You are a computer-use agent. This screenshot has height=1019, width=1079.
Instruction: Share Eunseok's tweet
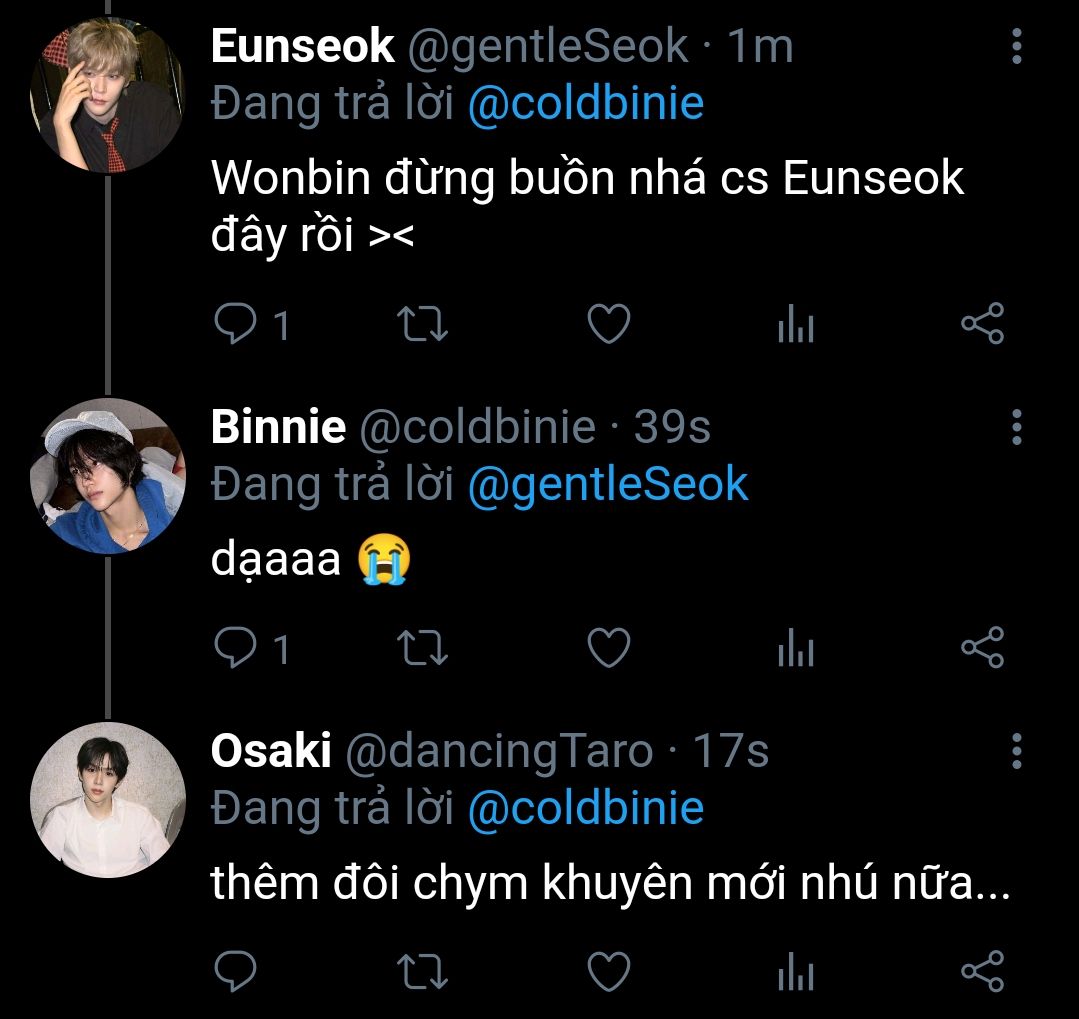982,325
